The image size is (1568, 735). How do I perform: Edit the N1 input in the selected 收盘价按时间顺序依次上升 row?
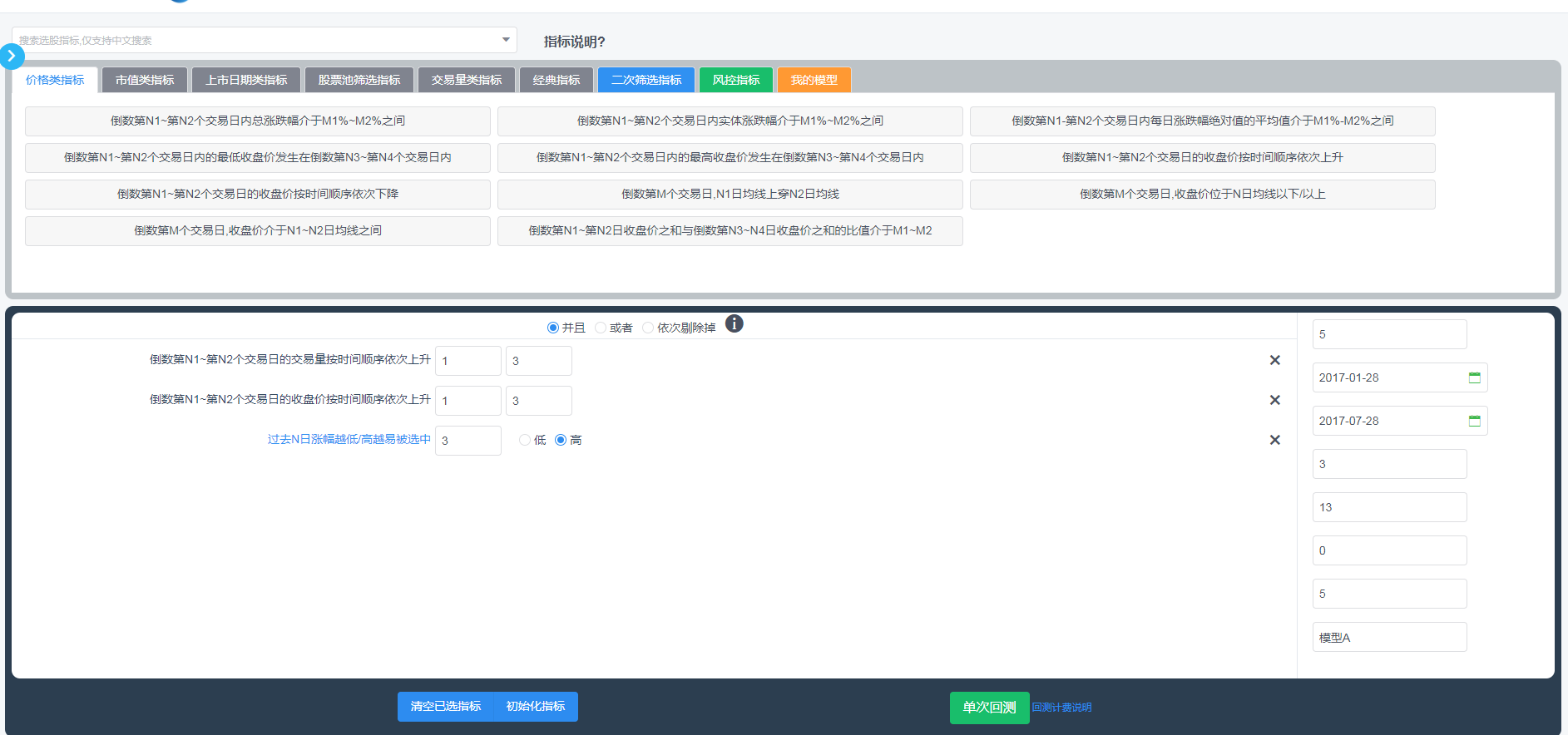468,401
